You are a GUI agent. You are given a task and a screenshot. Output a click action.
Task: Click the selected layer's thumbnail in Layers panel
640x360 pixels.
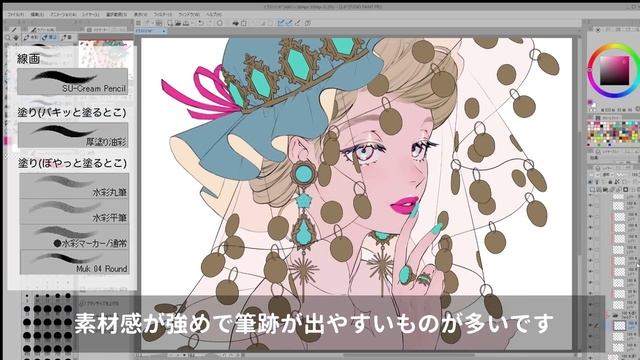(x=620, y=326)
